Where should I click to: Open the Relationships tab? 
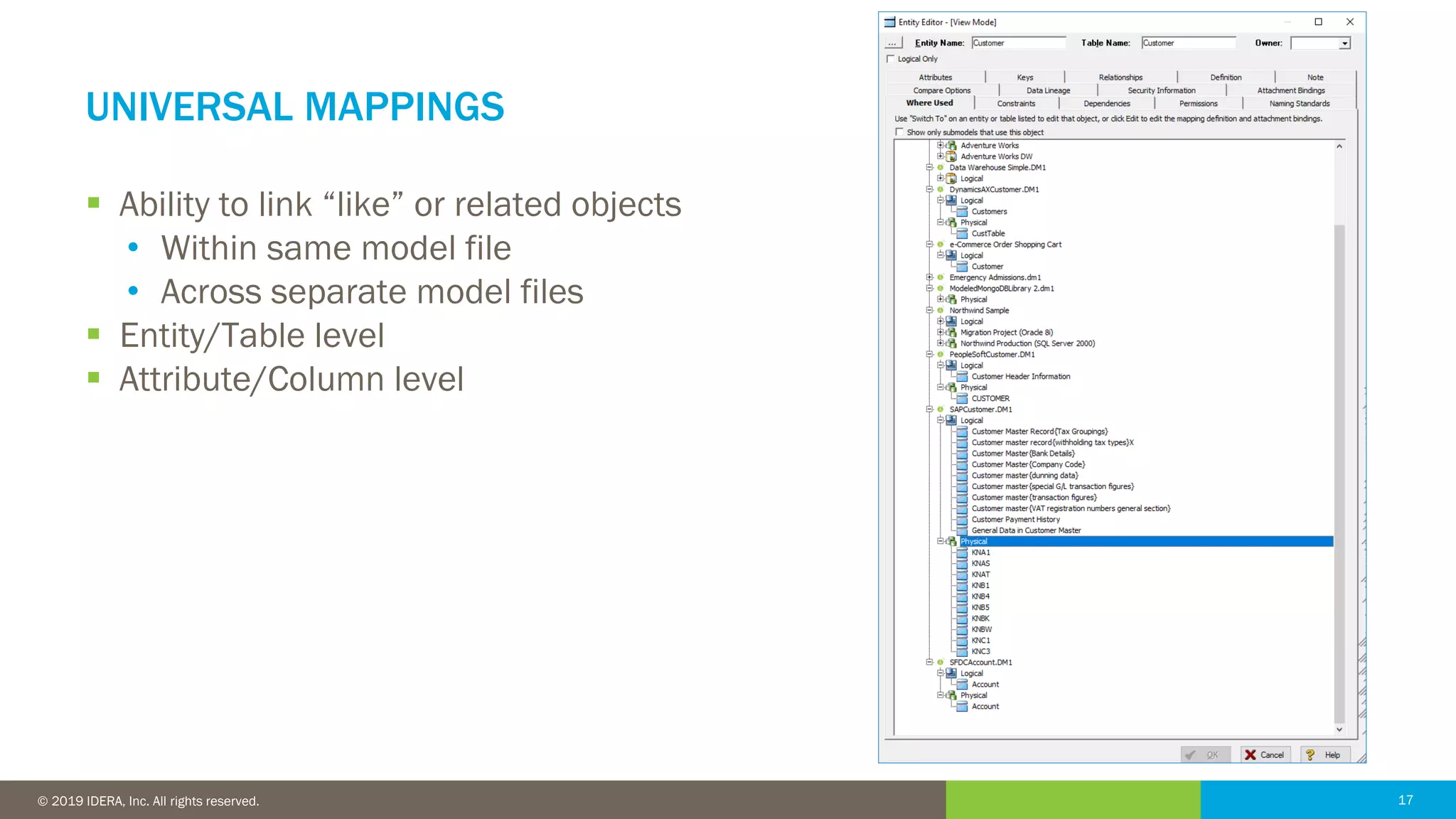(x=1120, y=77)
